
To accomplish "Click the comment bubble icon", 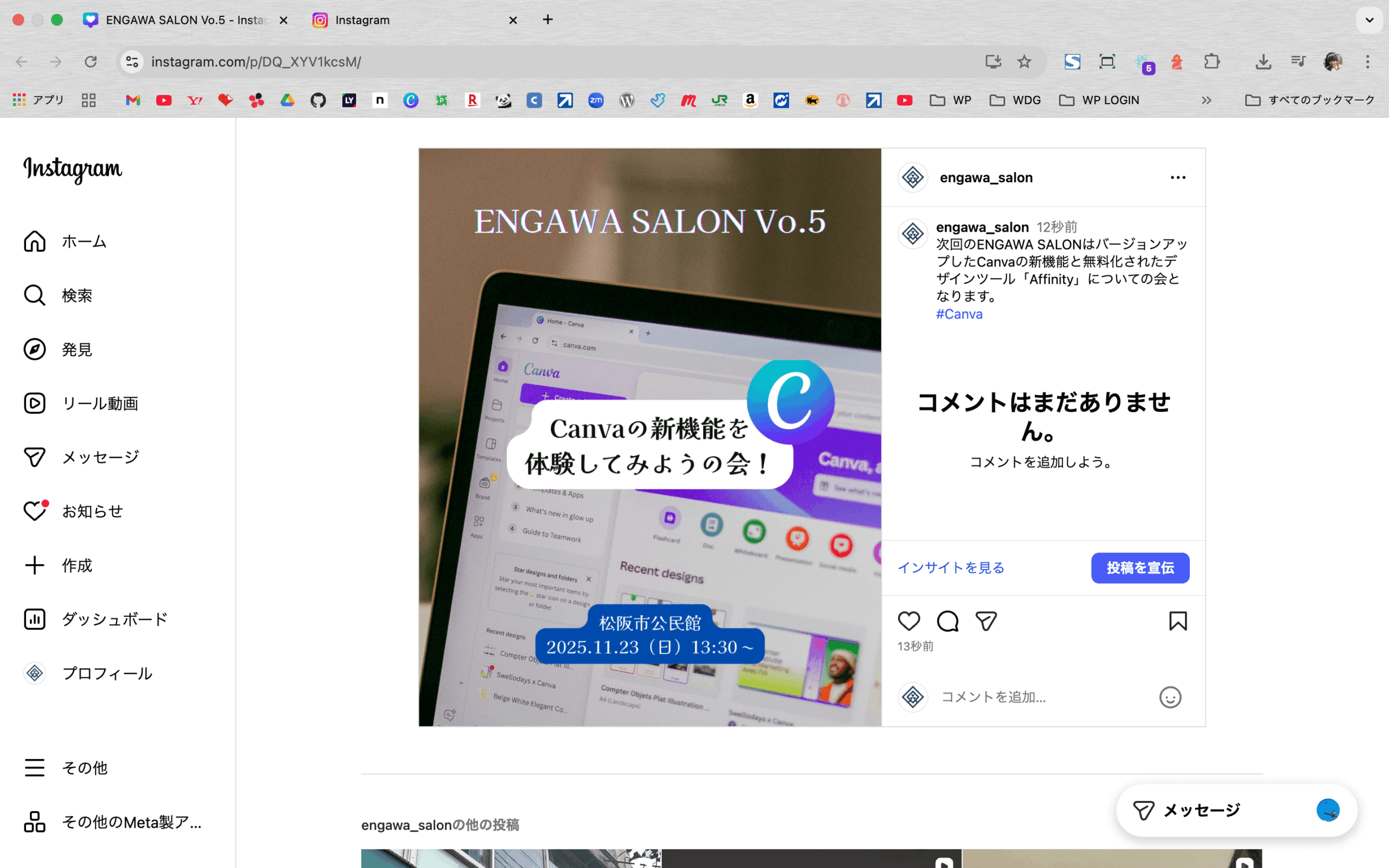I will pos(947,621).
